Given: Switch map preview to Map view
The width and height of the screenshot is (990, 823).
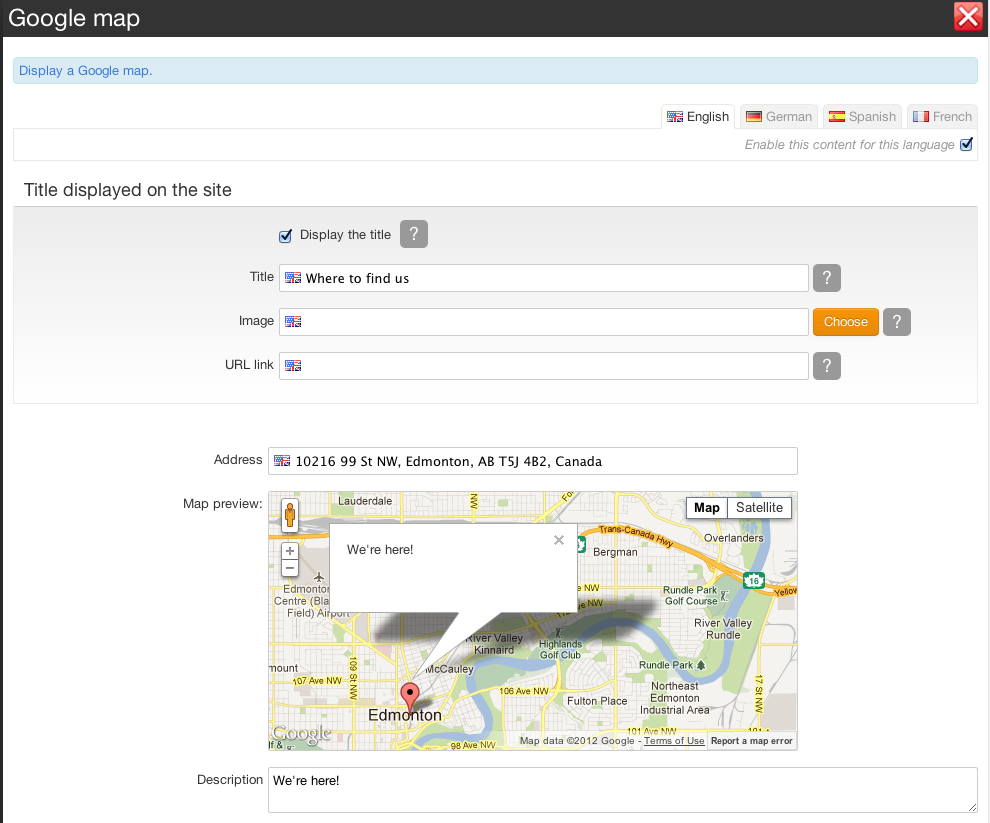Looking at the screenshot, I should coord(707,508).
